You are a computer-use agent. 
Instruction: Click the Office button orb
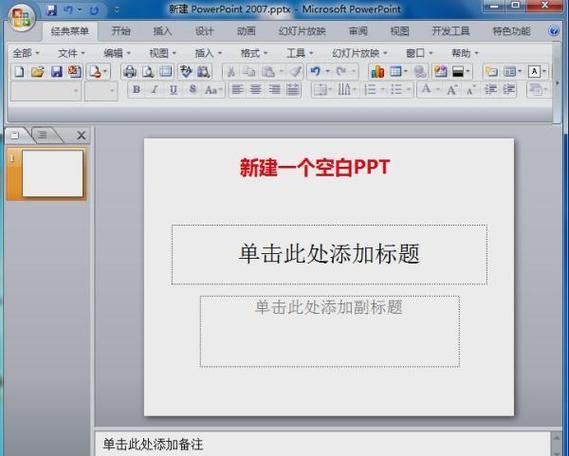[22, 17]
